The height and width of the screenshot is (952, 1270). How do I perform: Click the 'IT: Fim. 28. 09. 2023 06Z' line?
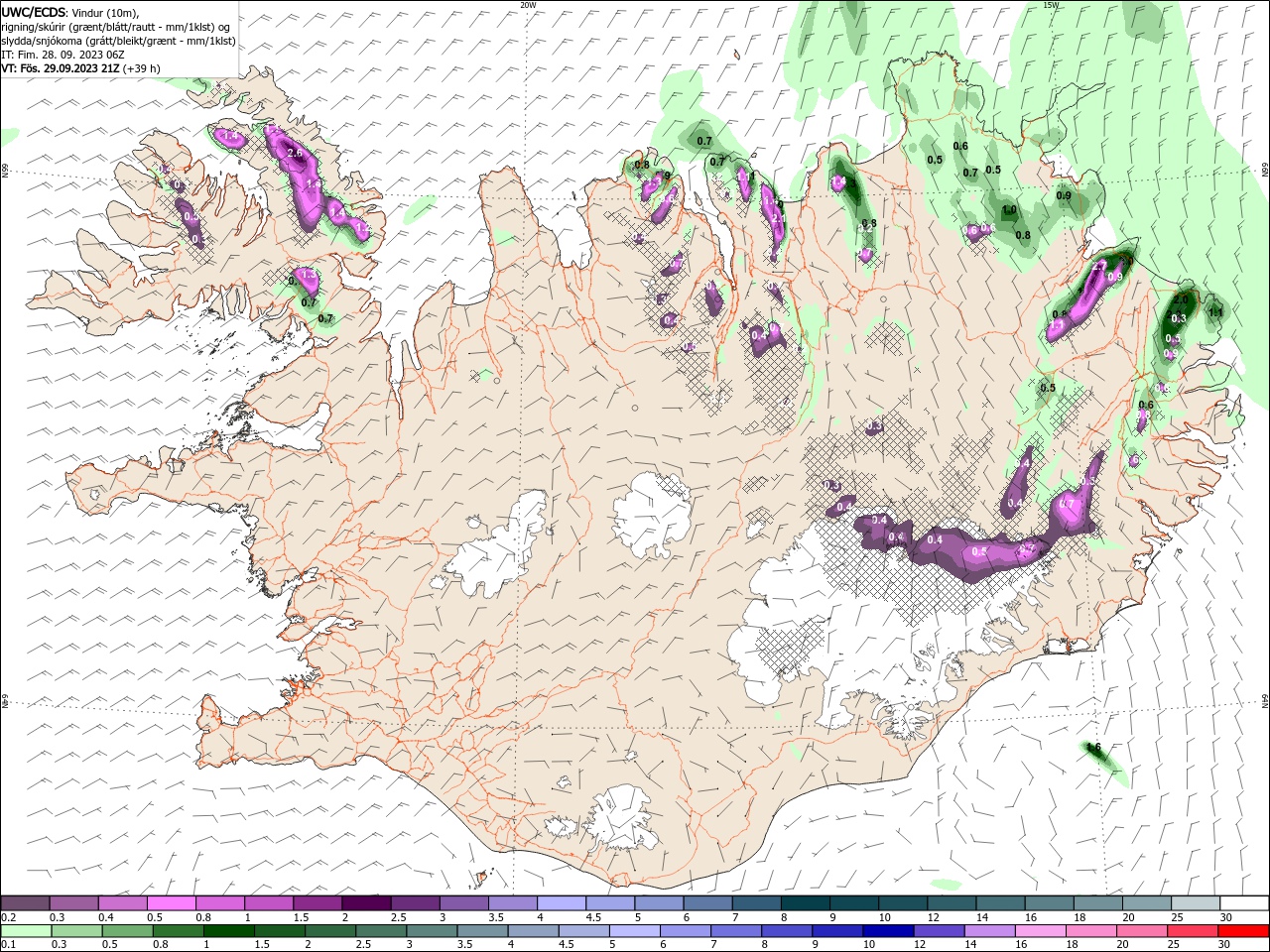tap(63, 55)
